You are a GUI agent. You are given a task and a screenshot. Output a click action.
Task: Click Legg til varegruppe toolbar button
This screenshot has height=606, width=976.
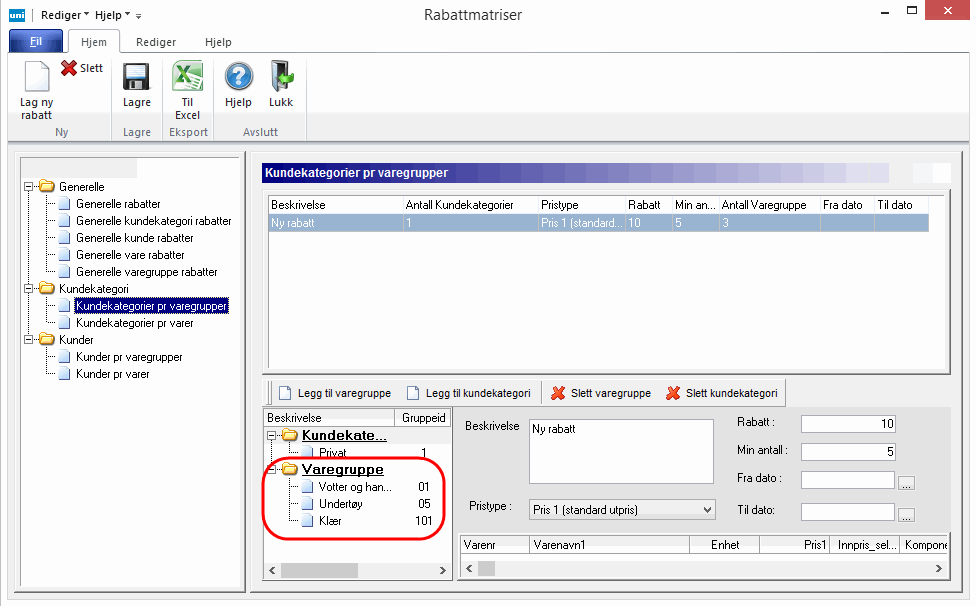[334, 393]
